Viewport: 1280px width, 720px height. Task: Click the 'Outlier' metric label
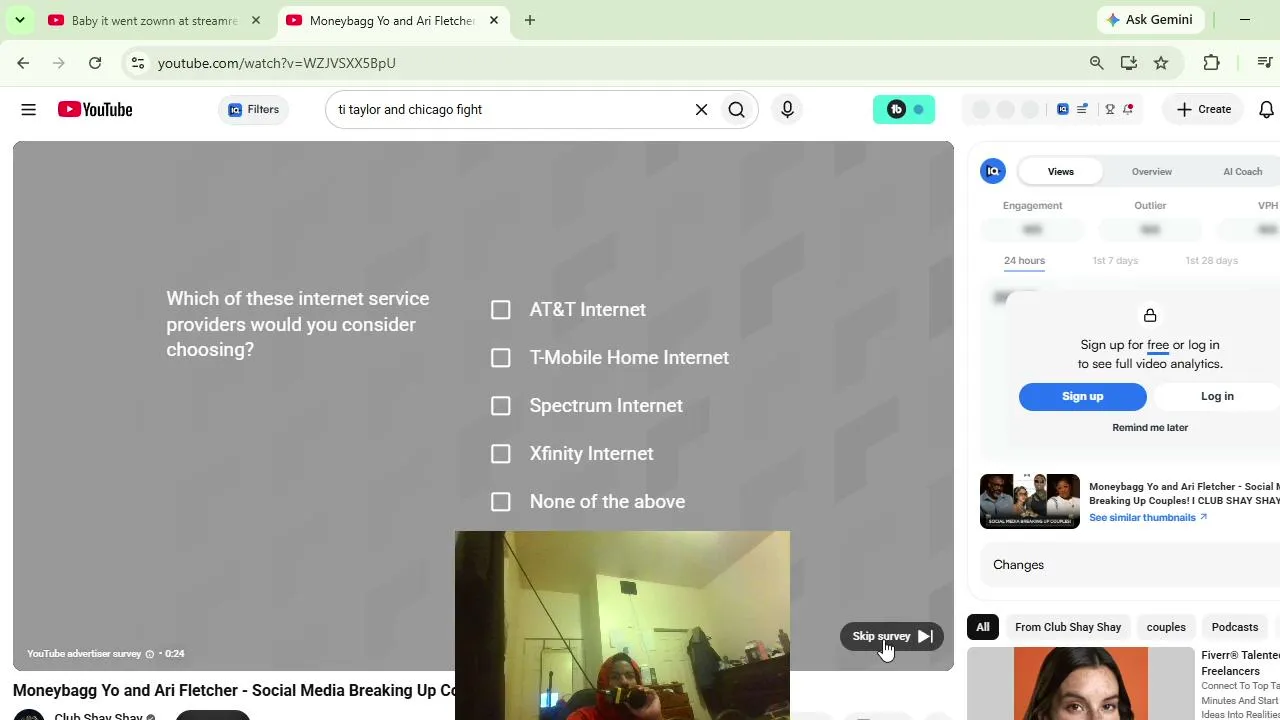[x=1150, y=206]
